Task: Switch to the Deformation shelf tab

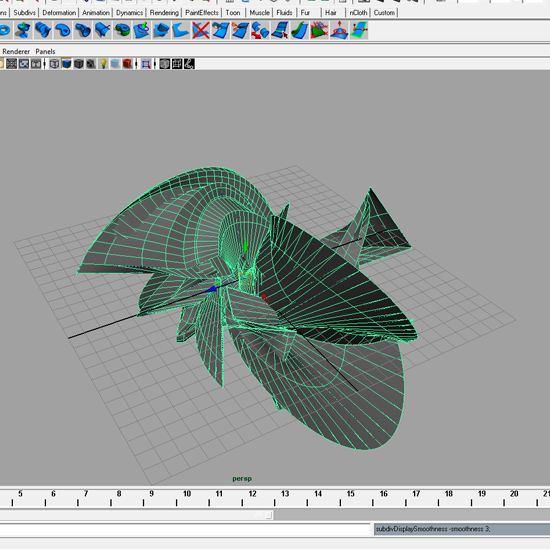Action: pos(59,13)
